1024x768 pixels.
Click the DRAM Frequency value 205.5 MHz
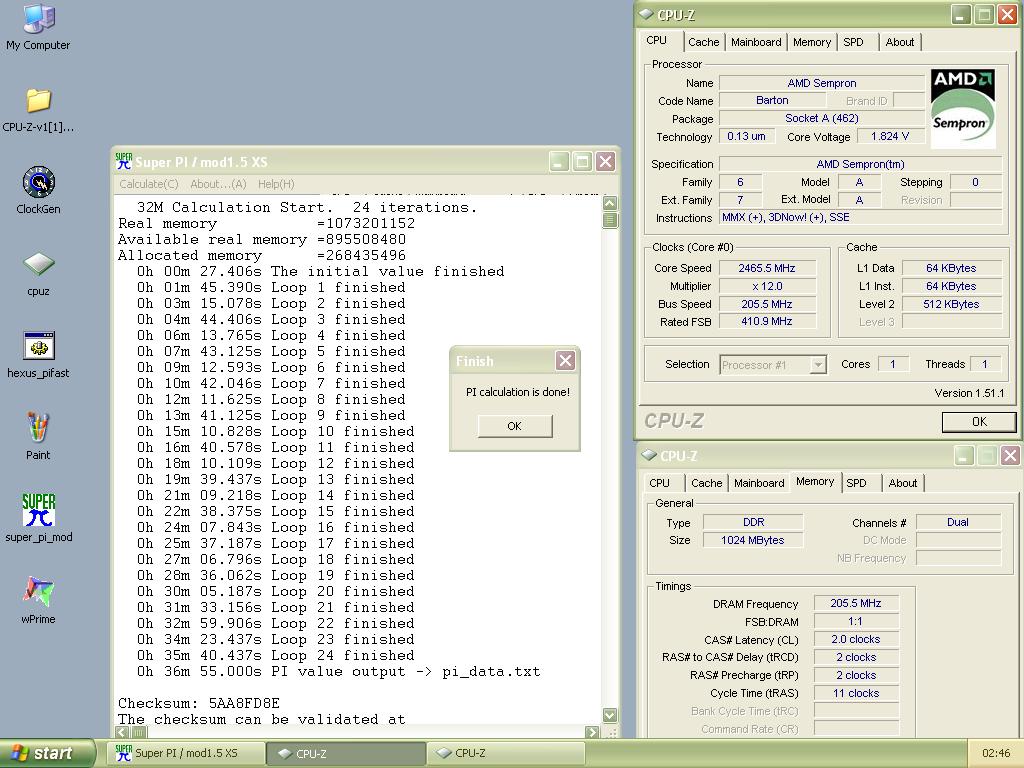coord(856,603)
